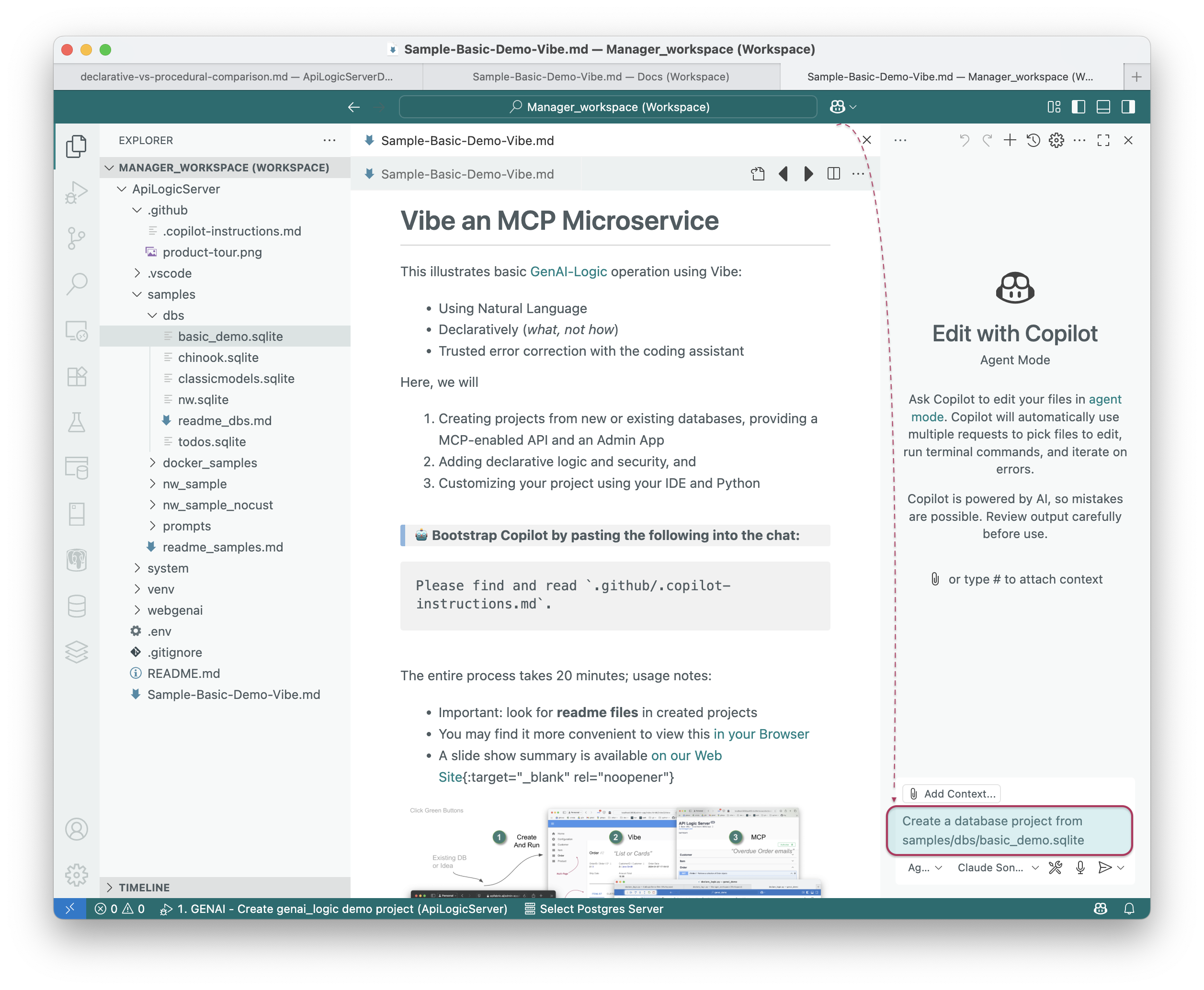Click the Manager_workspace command center search
Viewport: 1204px width, 990px height.
click(608, 107)
